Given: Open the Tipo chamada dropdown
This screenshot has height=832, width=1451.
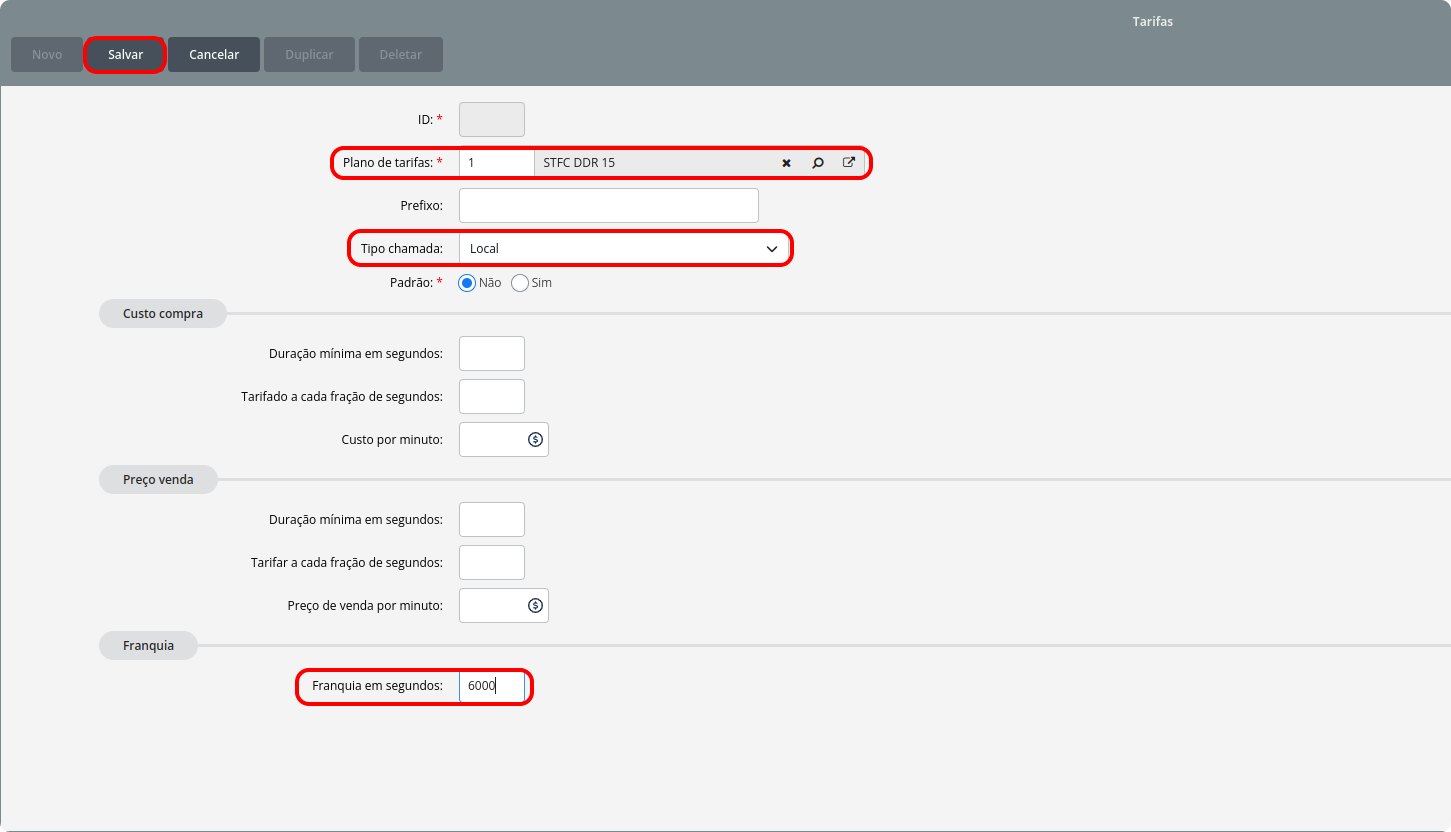Looking at the screenshot, I should tap(624, 248).
